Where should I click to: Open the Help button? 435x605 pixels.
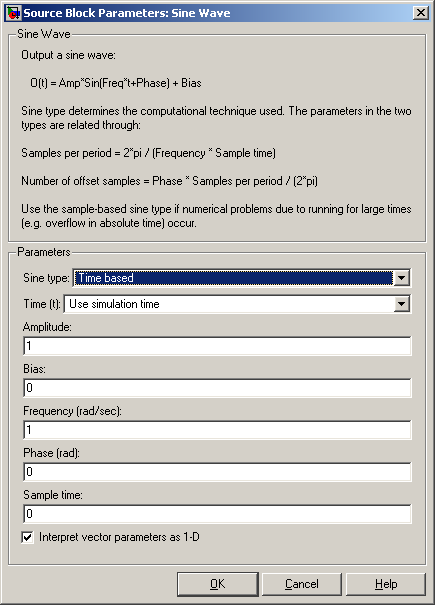click(x=386, y=584)
